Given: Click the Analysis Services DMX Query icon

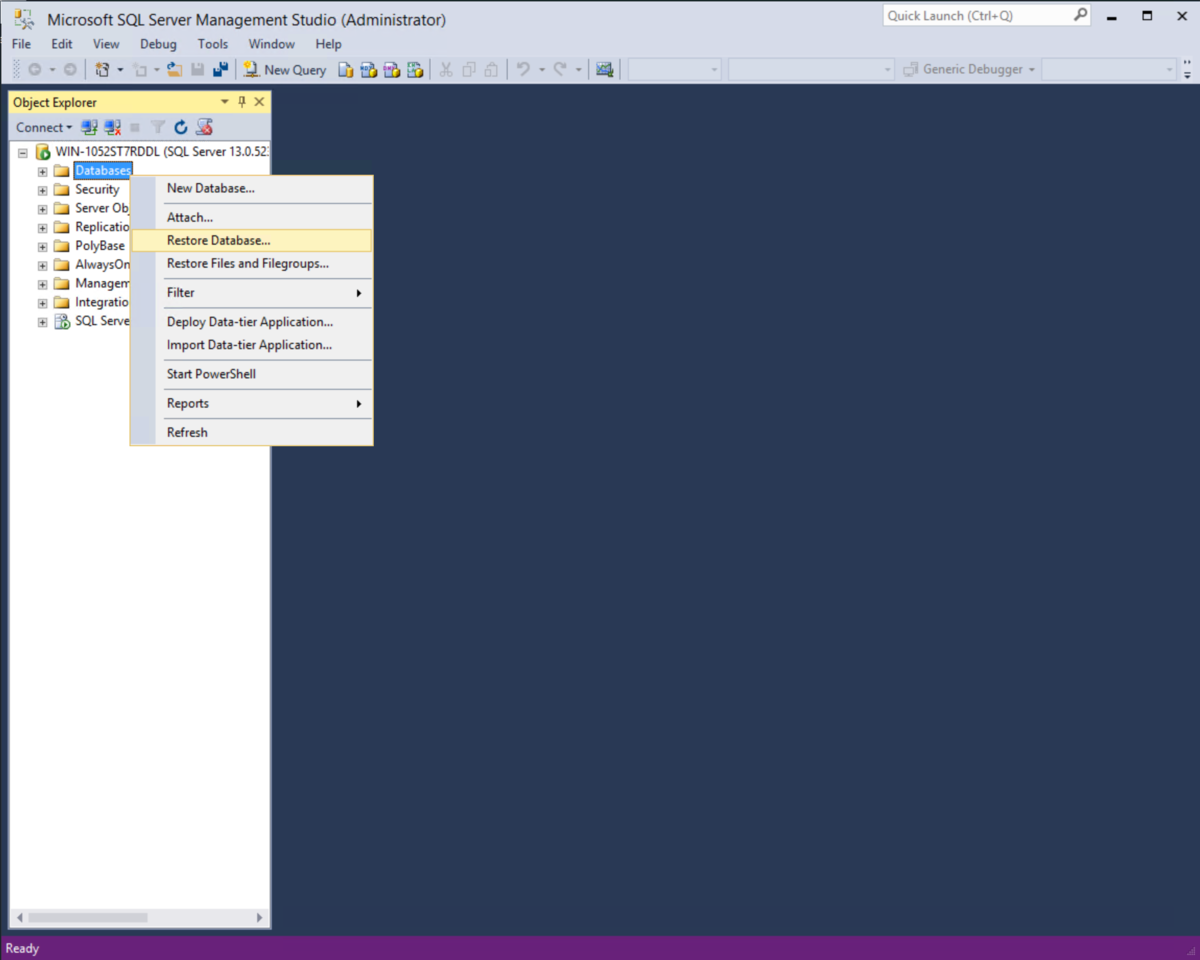Looking at the screenshot, I should coord(391,70).
